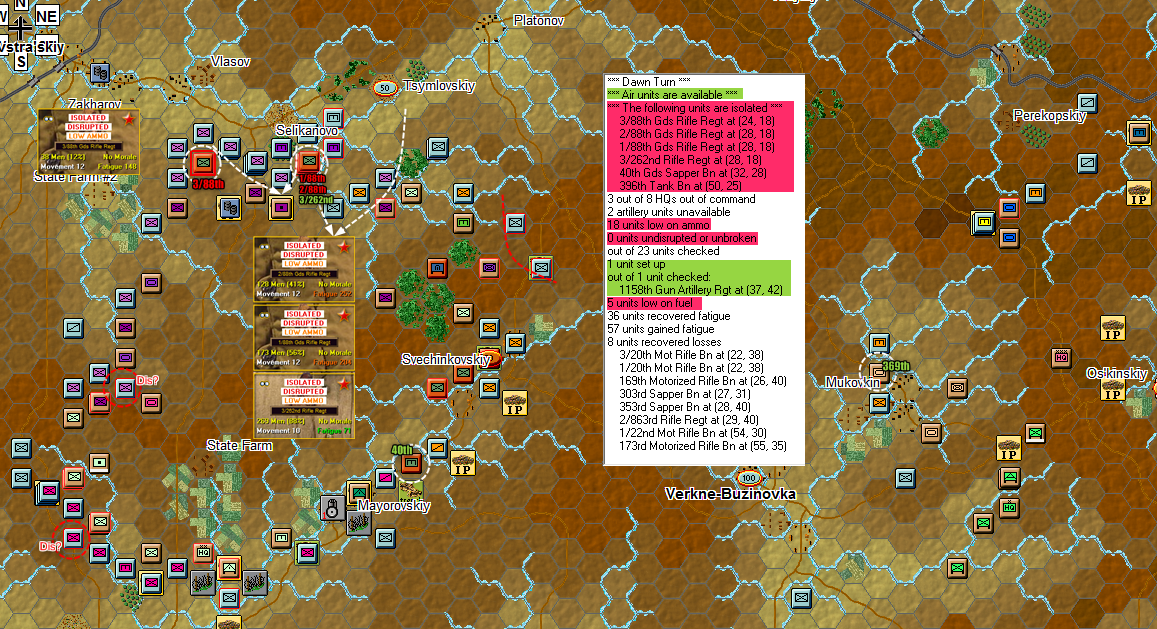
Task: Click the Platonov village label
Action: click(x=538, y=21)
